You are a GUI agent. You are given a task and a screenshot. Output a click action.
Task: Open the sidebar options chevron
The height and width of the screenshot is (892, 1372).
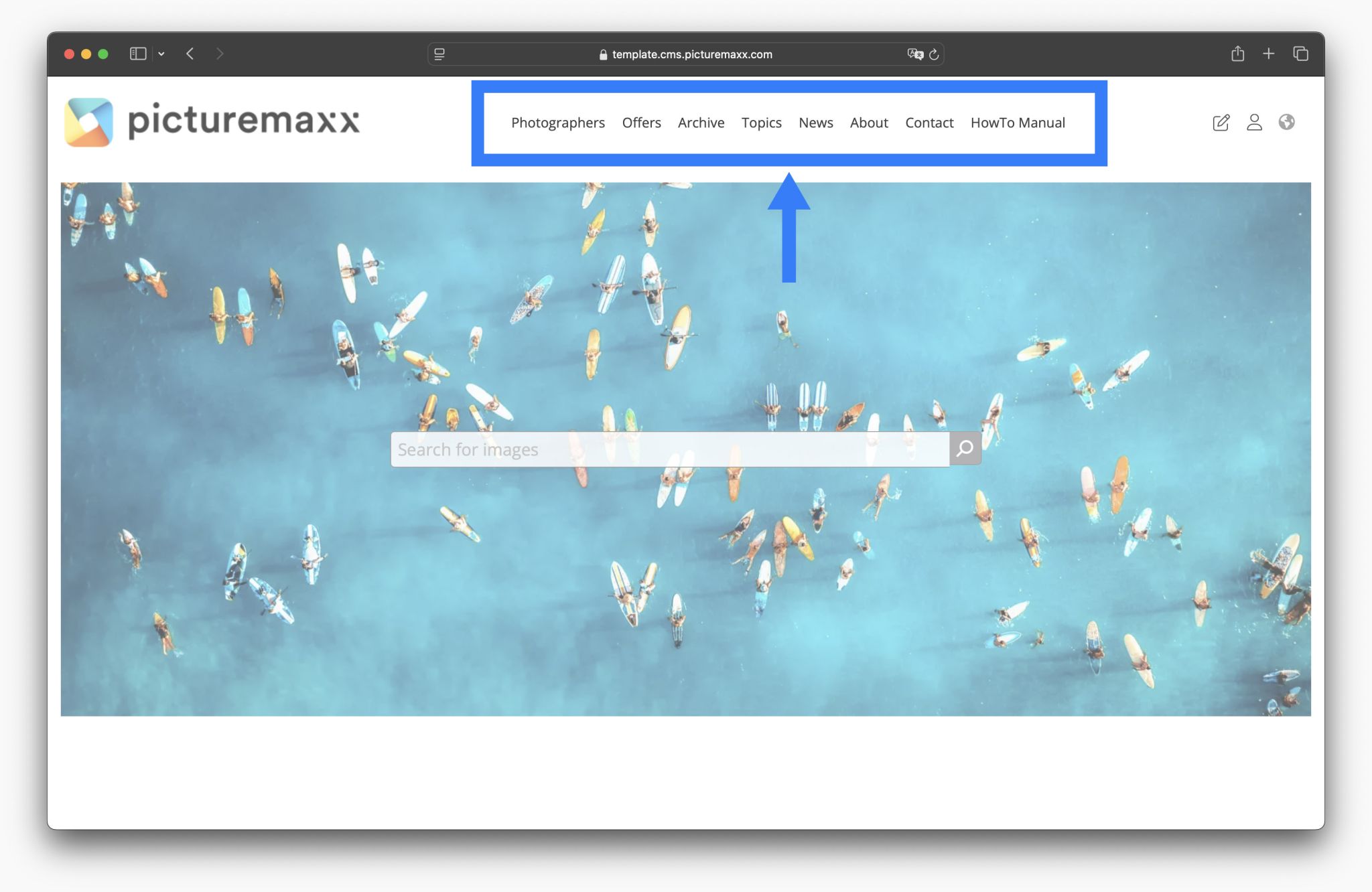(161, 54)
